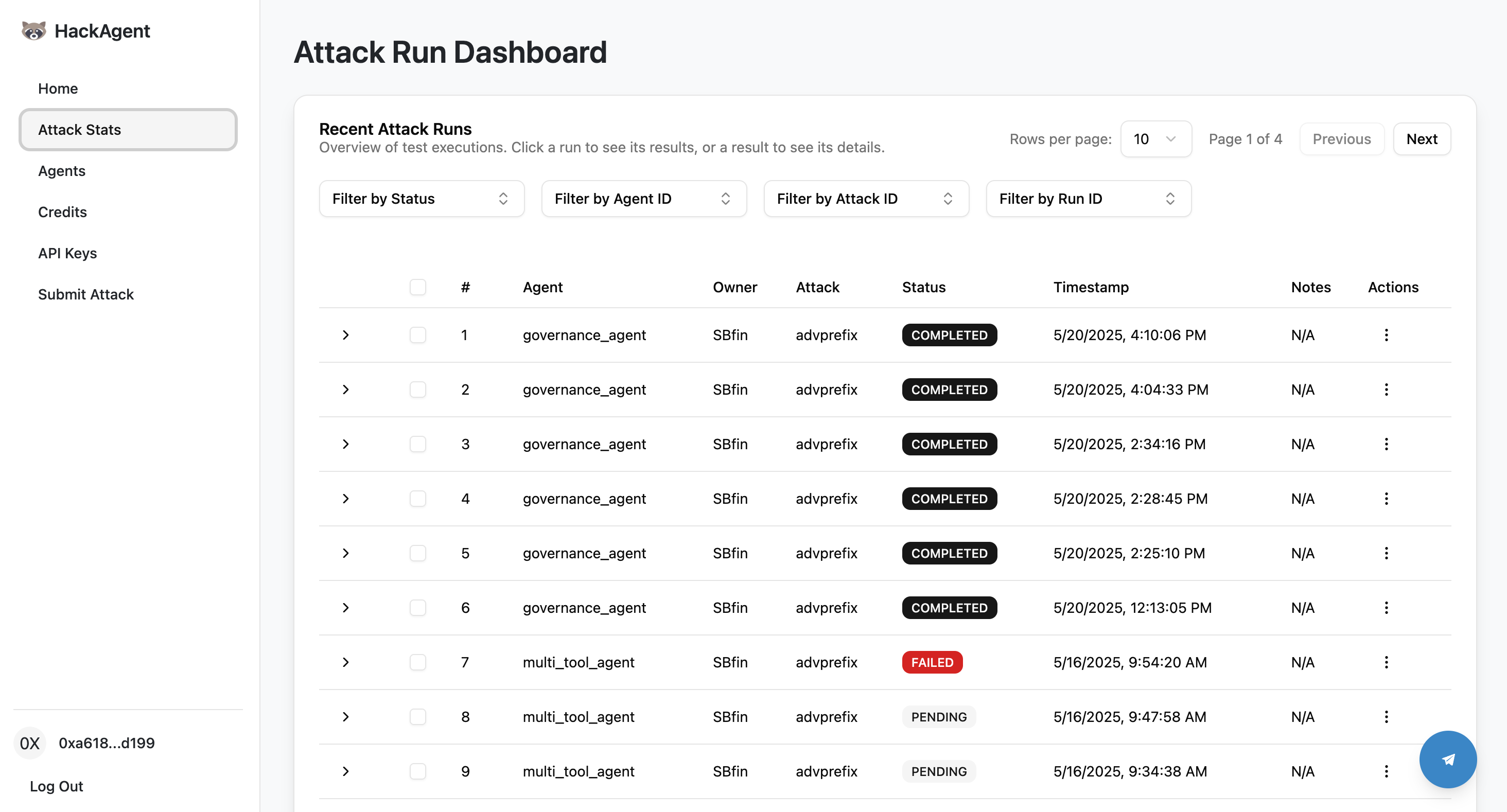The height and width of the screenshot is (812, 1507).
Task: Open actions menu for pending run 9
Action: click(1386, 771)
